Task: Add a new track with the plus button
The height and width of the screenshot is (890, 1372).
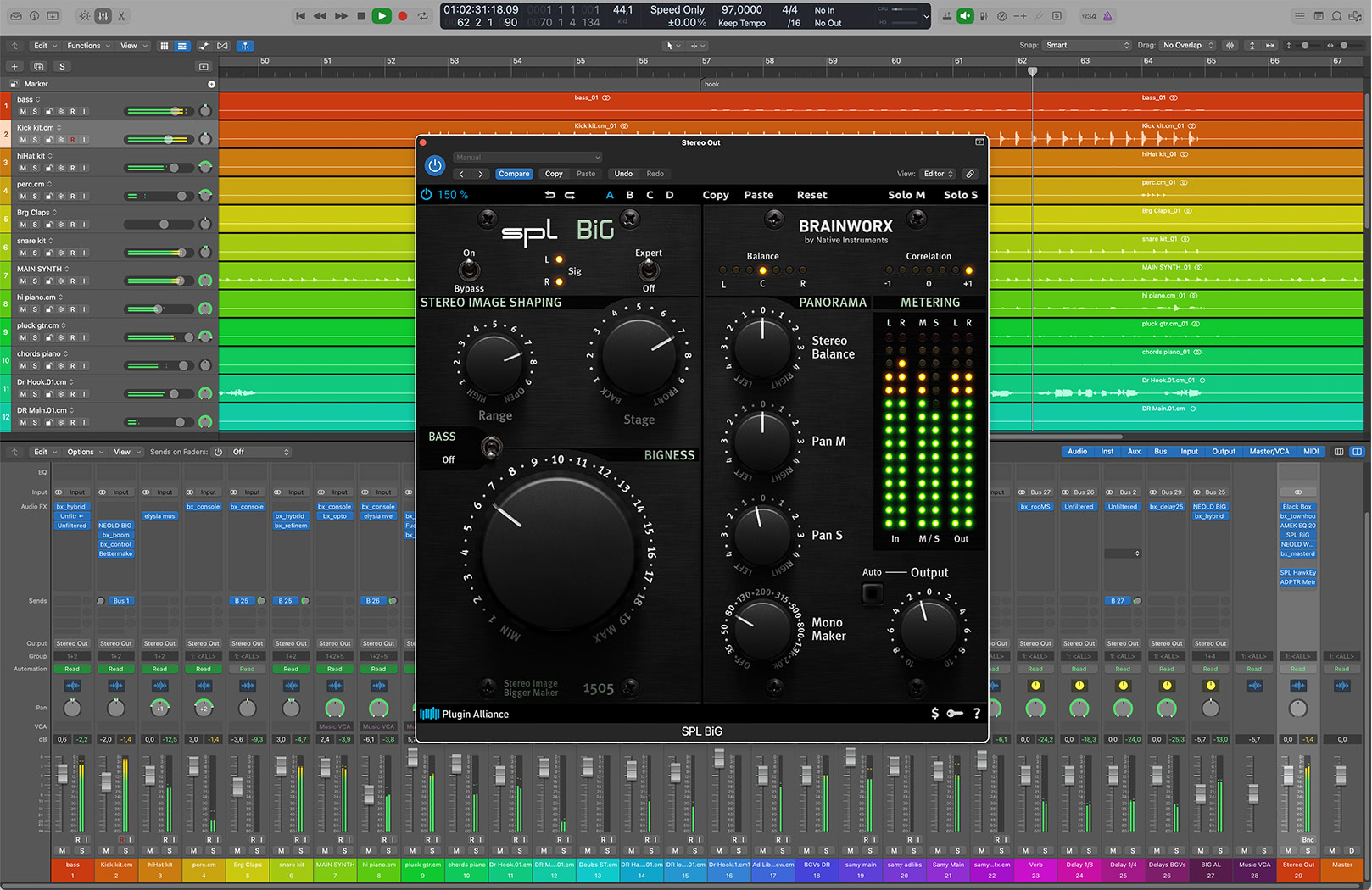Action: click(14, 66)
